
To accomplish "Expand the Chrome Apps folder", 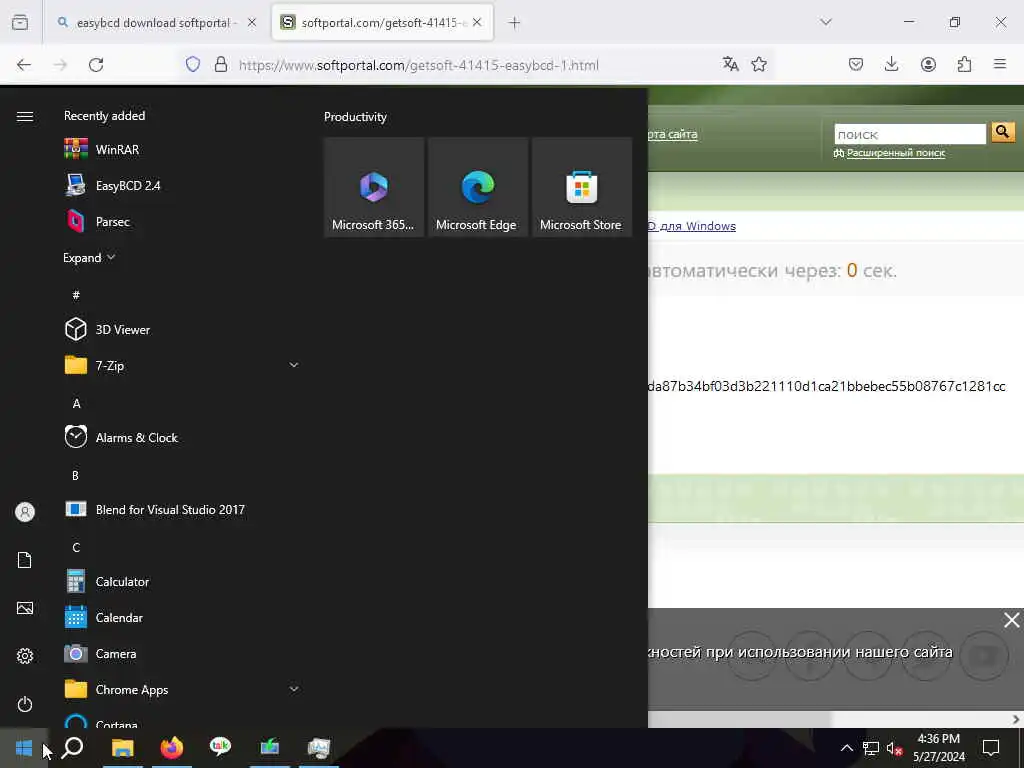I will point(182,689).
